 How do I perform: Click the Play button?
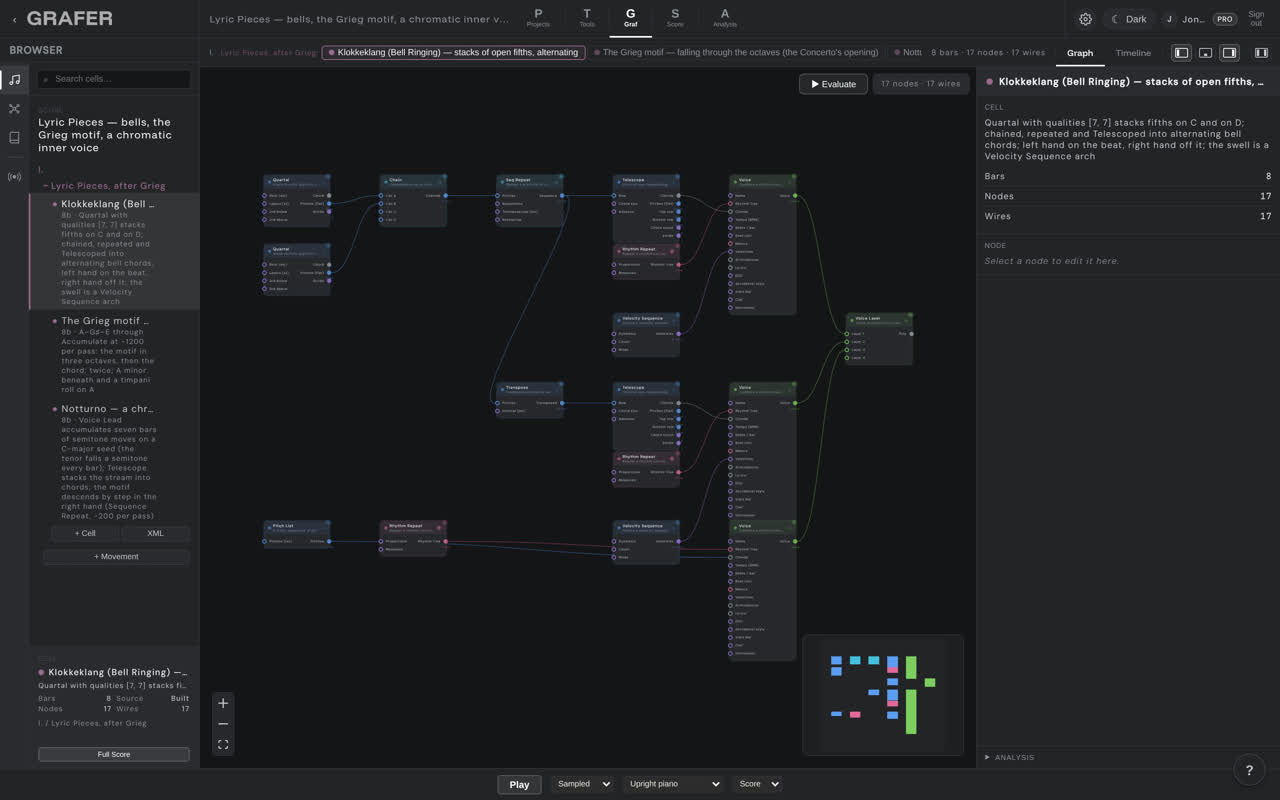point(519,784)
